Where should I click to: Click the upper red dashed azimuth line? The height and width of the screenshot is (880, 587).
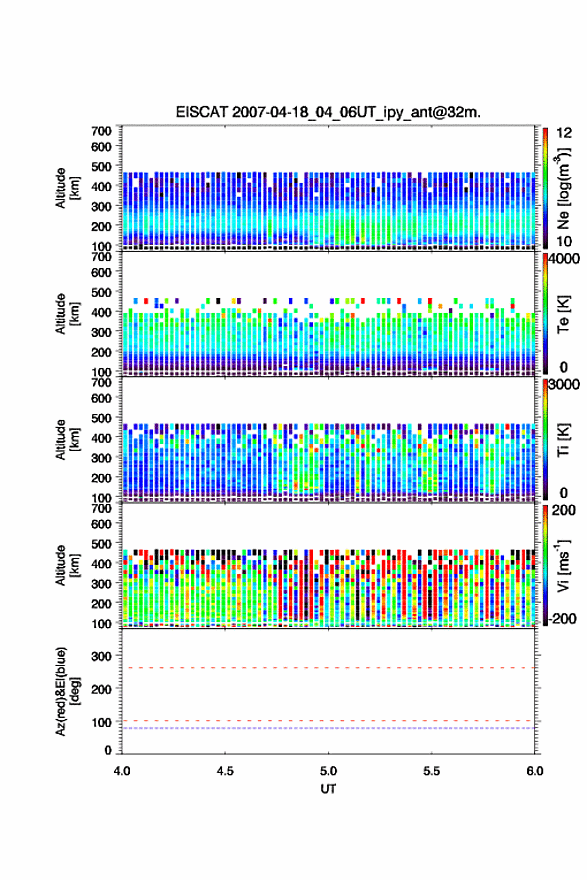click(x=328, y=668)
